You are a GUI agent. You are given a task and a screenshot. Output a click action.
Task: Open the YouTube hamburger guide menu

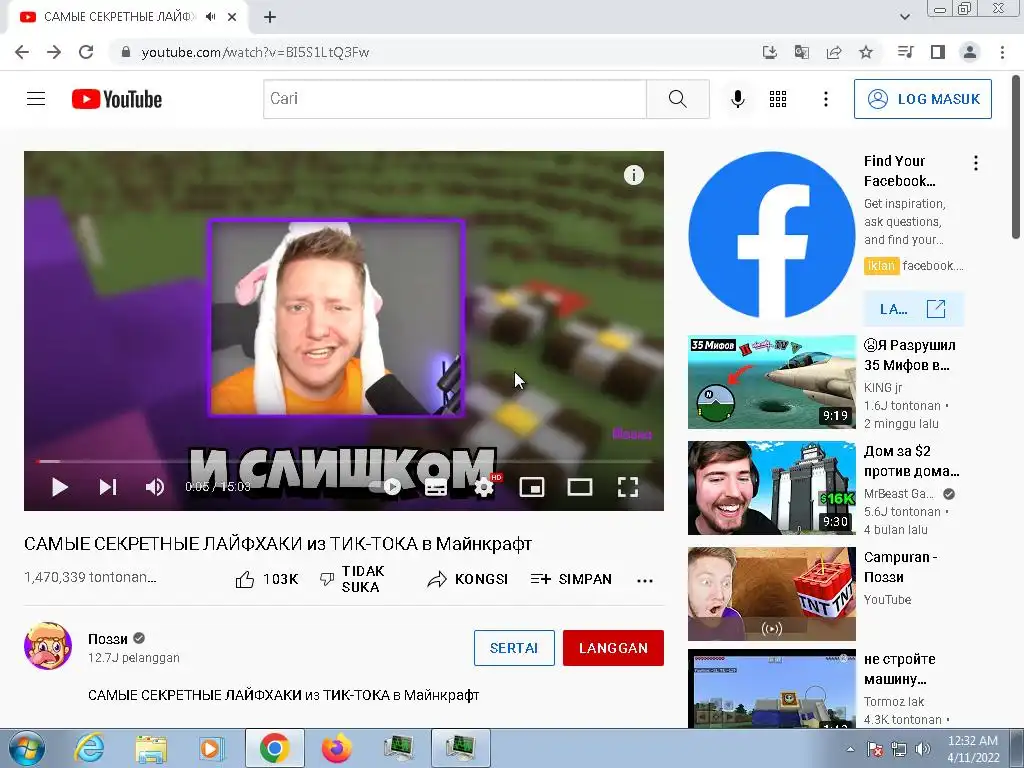36,99
